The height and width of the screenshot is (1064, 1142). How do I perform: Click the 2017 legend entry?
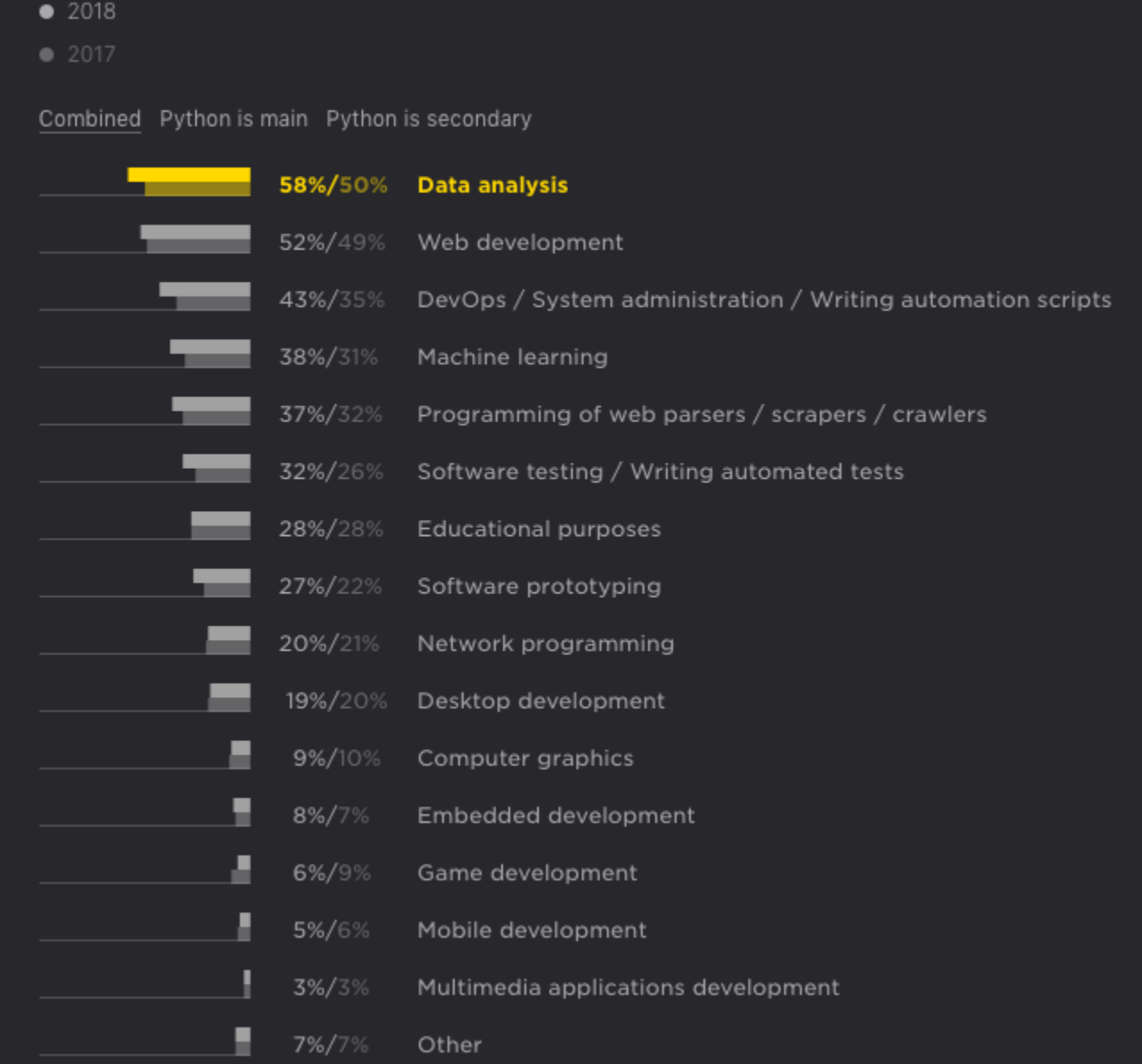pyautogui.click(x=78, y=55)
